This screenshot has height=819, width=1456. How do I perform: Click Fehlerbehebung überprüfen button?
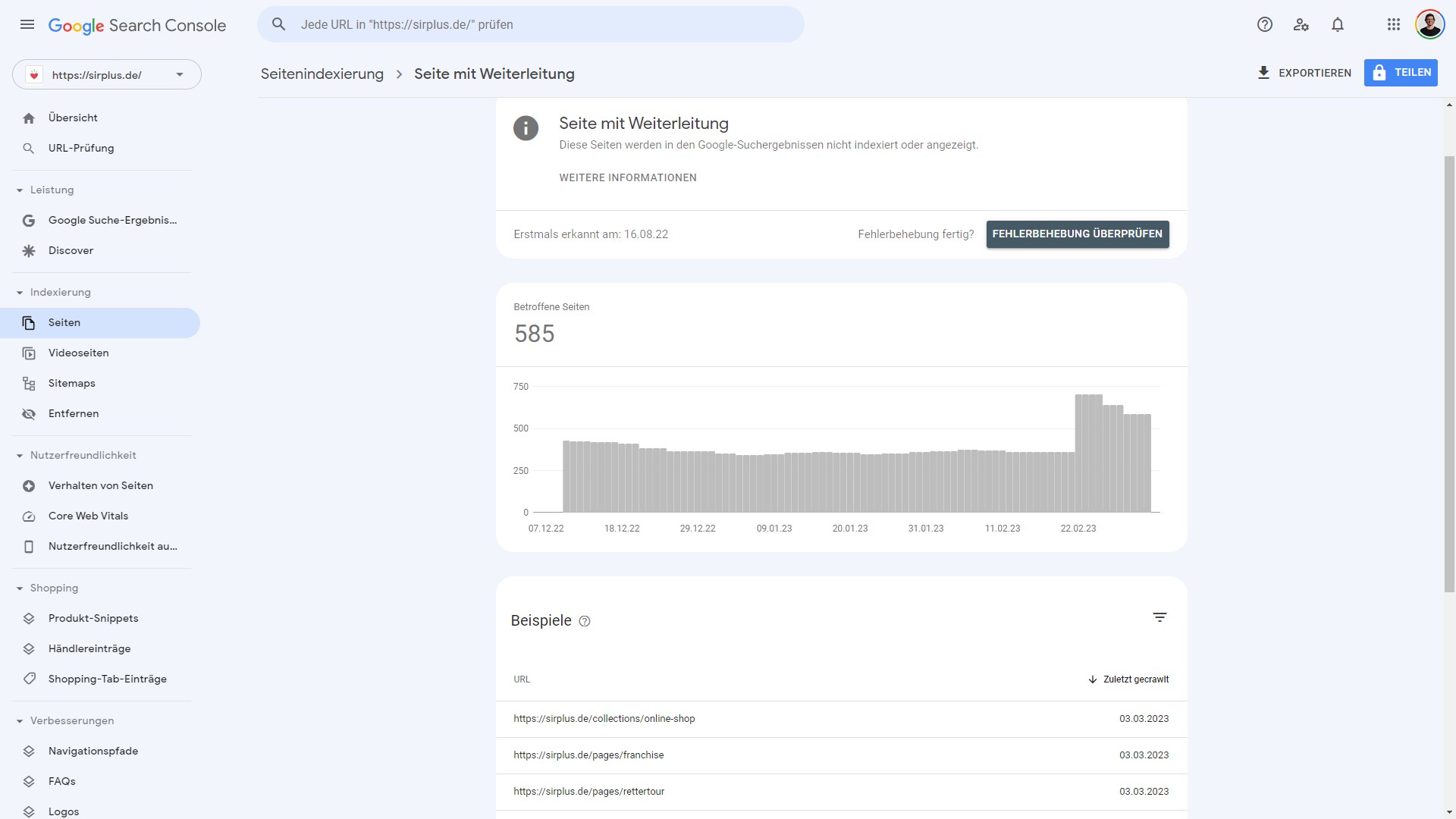point(1078,234)
